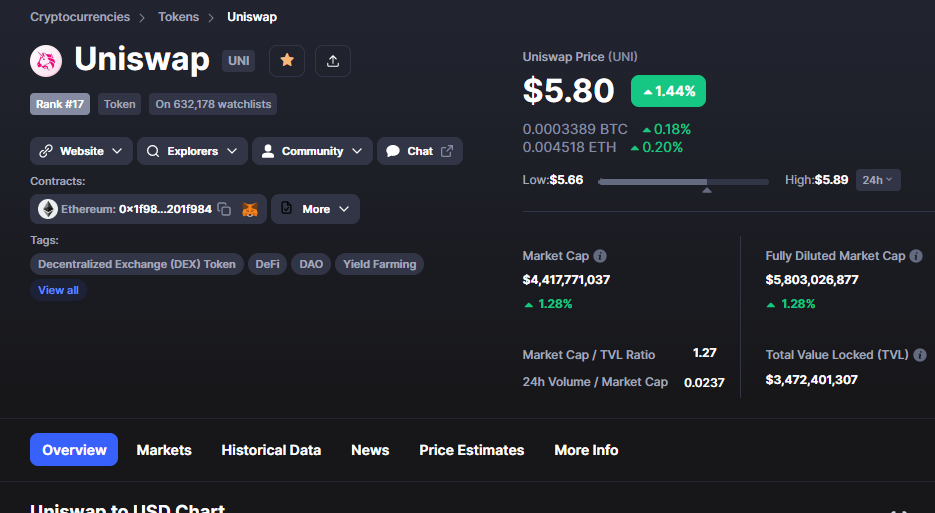Click the Rank #17 badge
The width and height of the screenshot is (935, 513).
point(60,104)
